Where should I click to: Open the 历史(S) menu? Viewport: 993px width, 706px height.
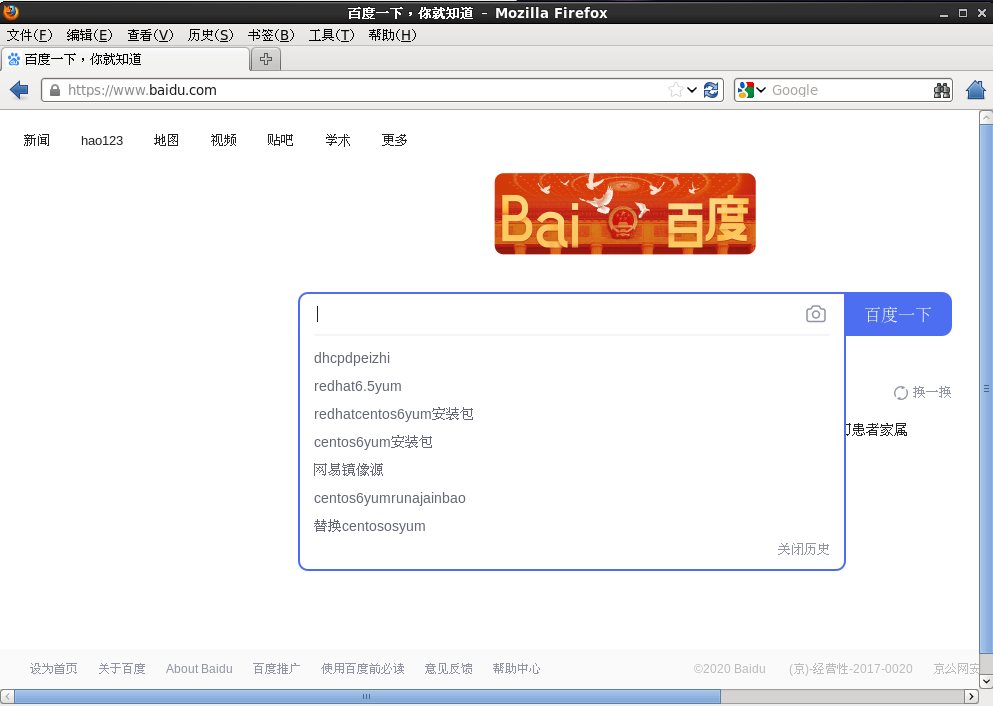click(x=210, y=35)
